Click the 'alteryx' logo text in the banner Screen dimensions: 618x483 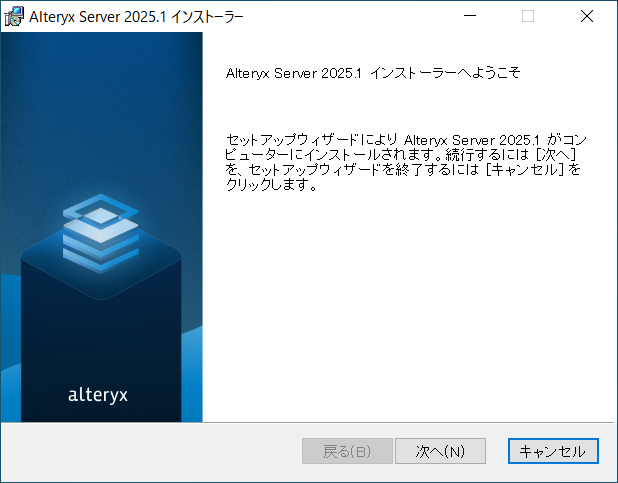click(x=98, y=395)
